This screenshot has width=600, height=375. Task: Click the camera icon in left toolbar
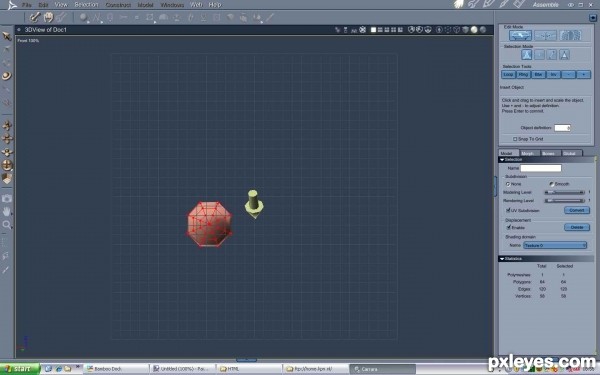(7, 198)
